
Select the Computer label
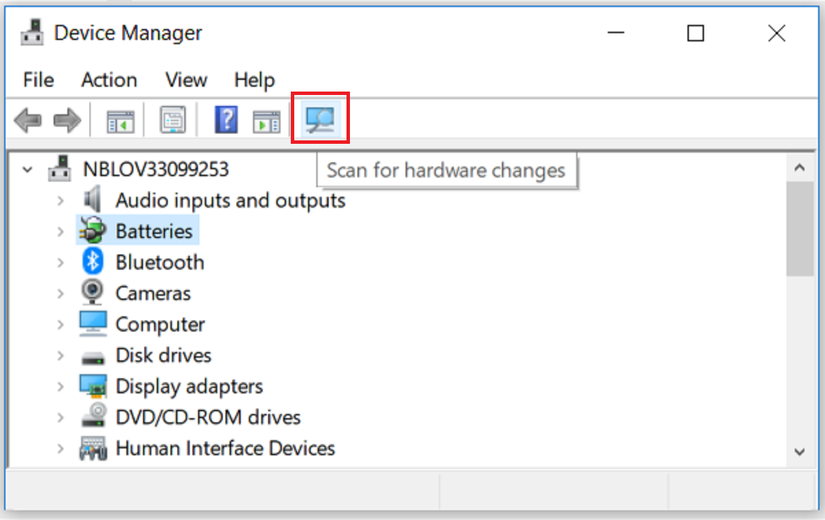160,325
